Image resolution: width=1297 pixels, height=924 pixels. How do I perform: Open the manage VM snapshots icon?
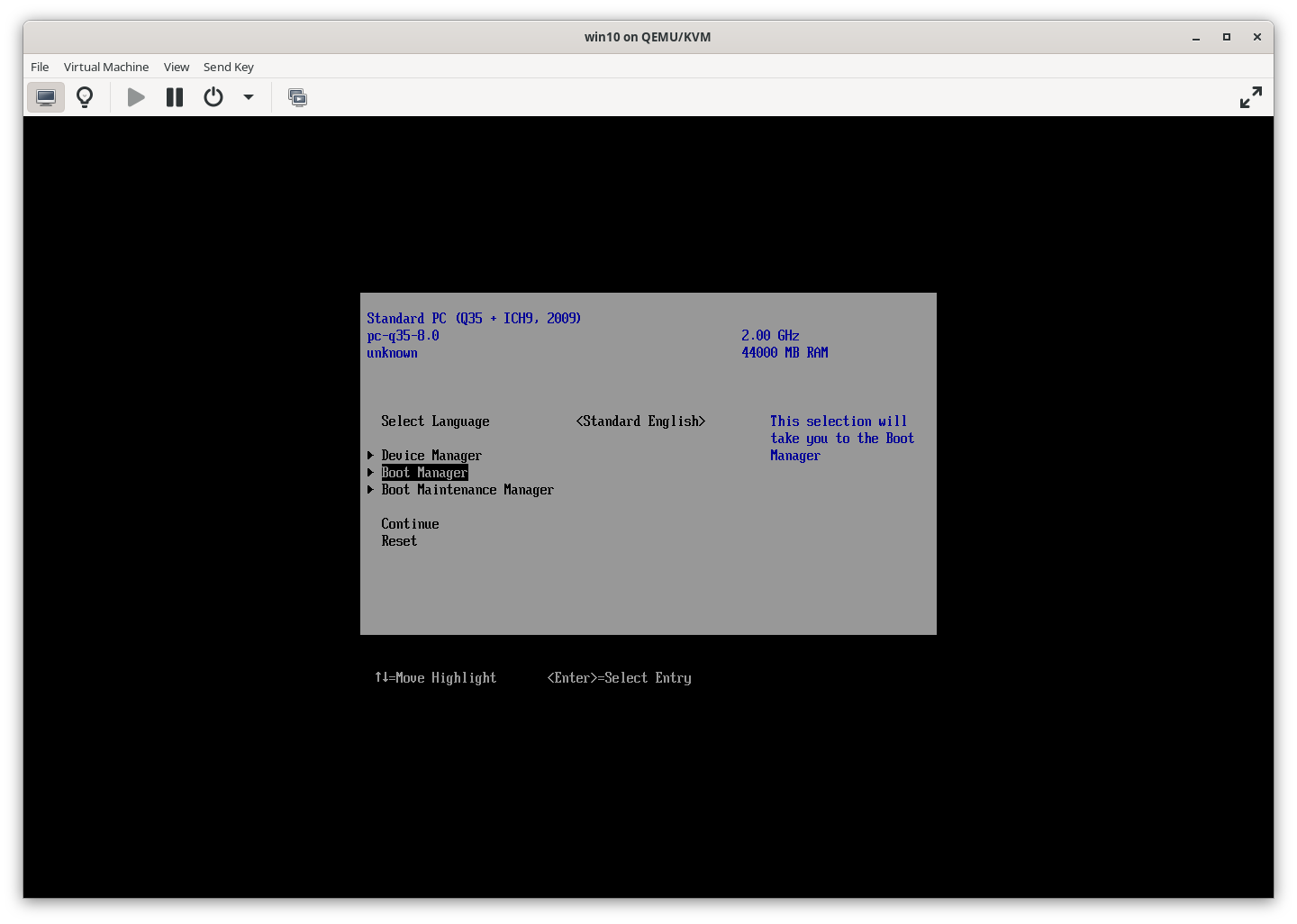pyautogui.click(x=297, y=97)
